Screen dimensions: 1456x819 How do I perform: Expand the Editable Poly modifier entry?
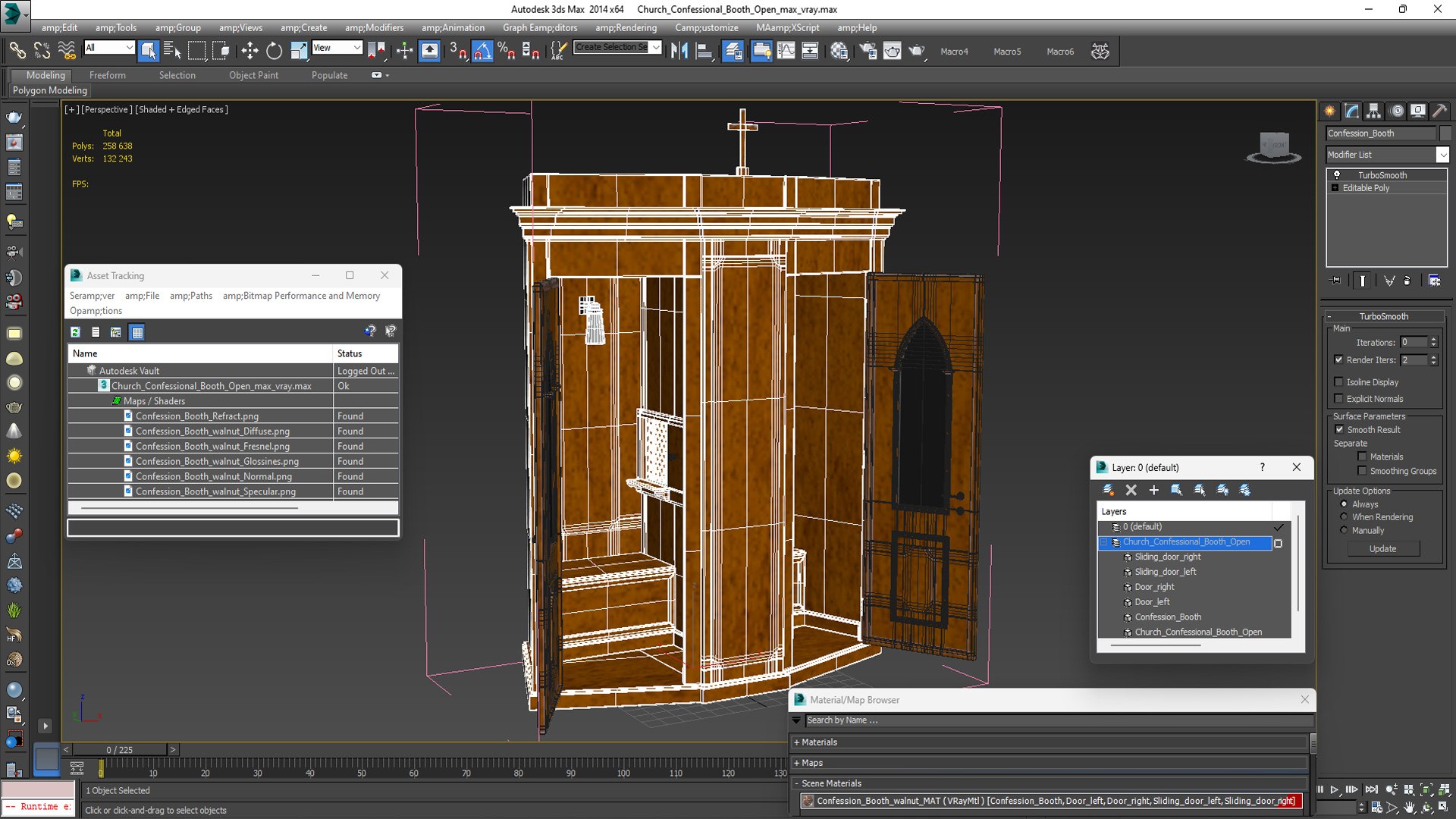1335,188
